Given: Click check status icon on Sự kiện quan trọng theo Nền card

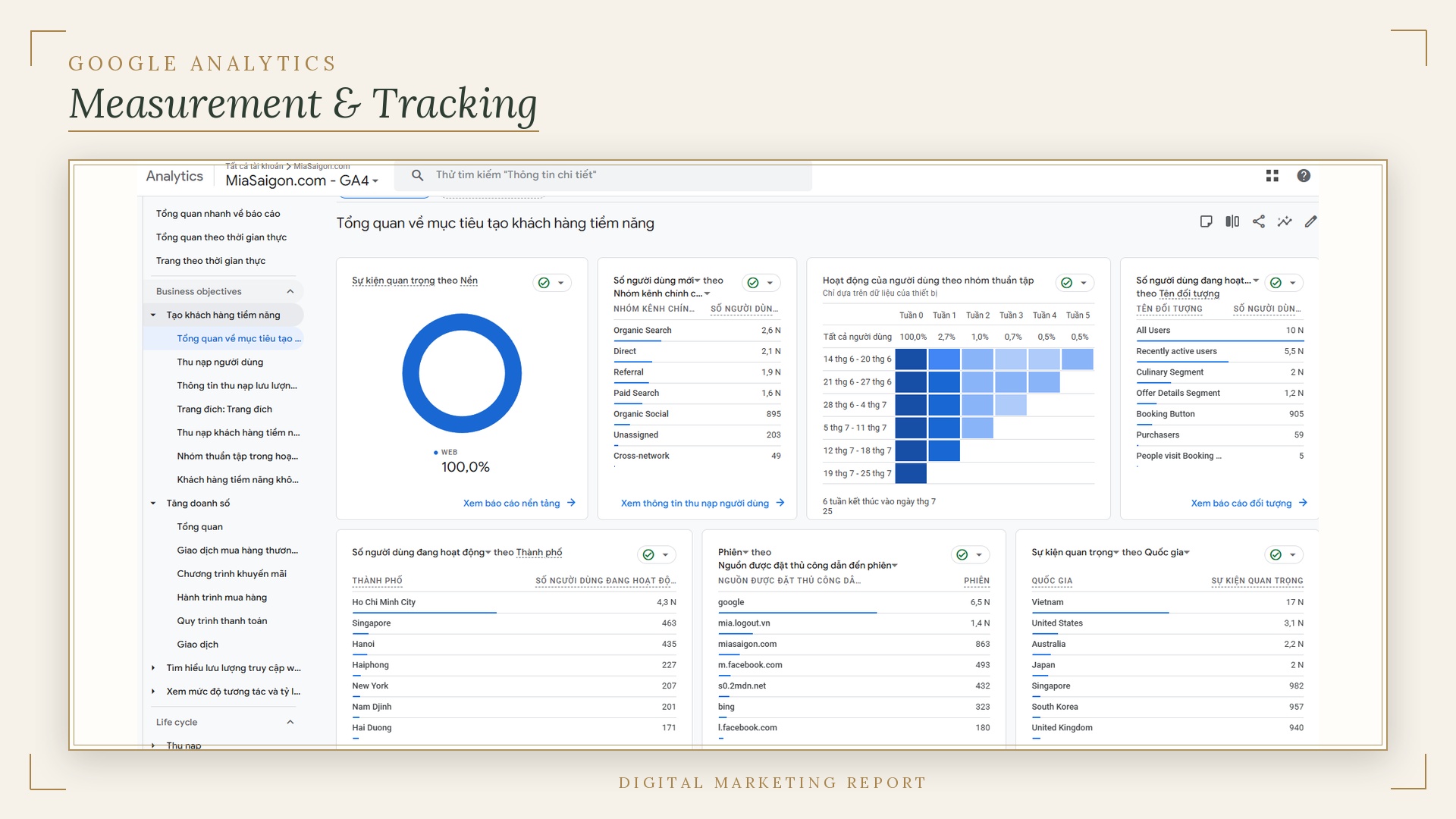Looking at the screenshot, I should pyautogui.click(x=544, y=283).
